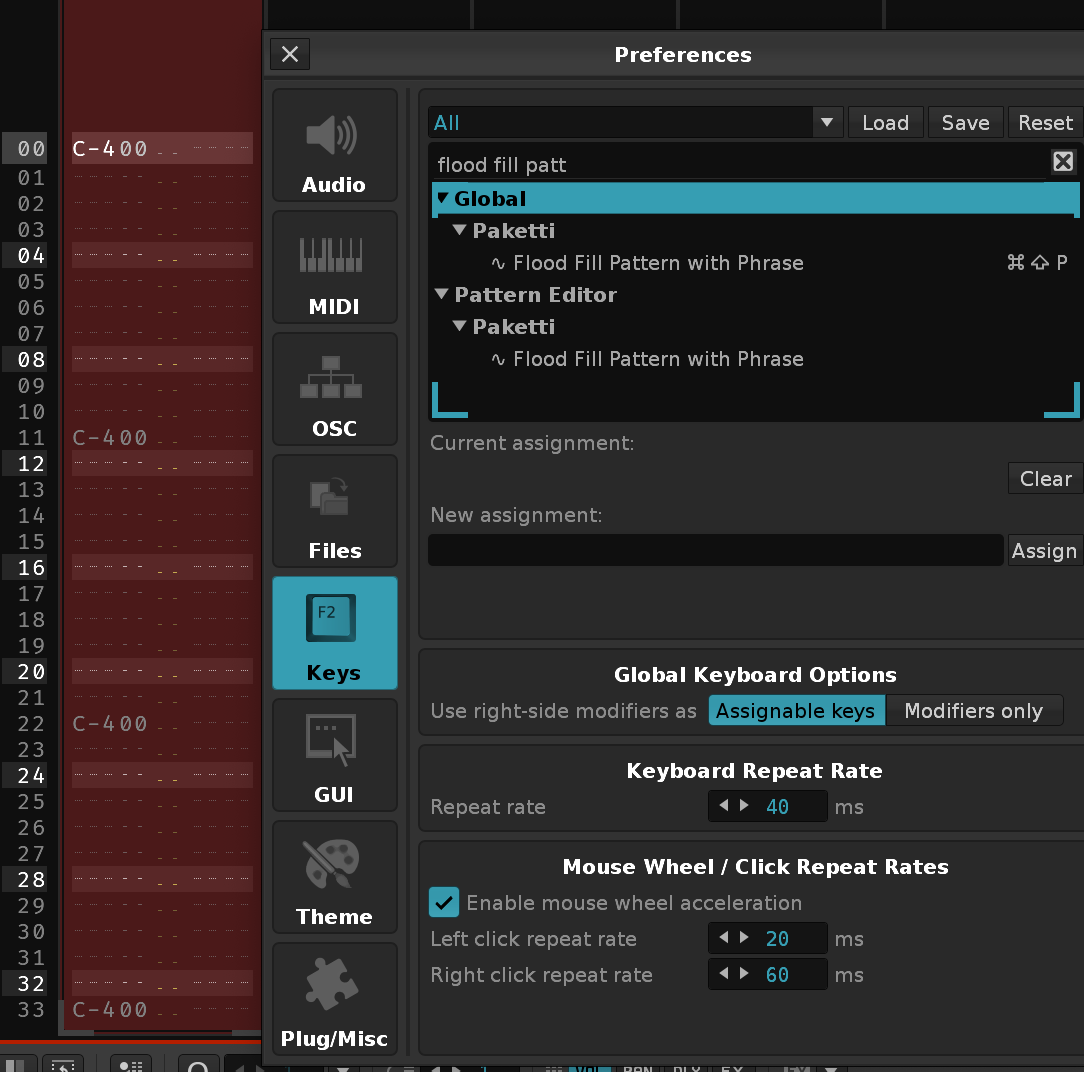Screen dimensions: 1084x1072
Task: Open the OSC preferences section
Action: point(334,390)
